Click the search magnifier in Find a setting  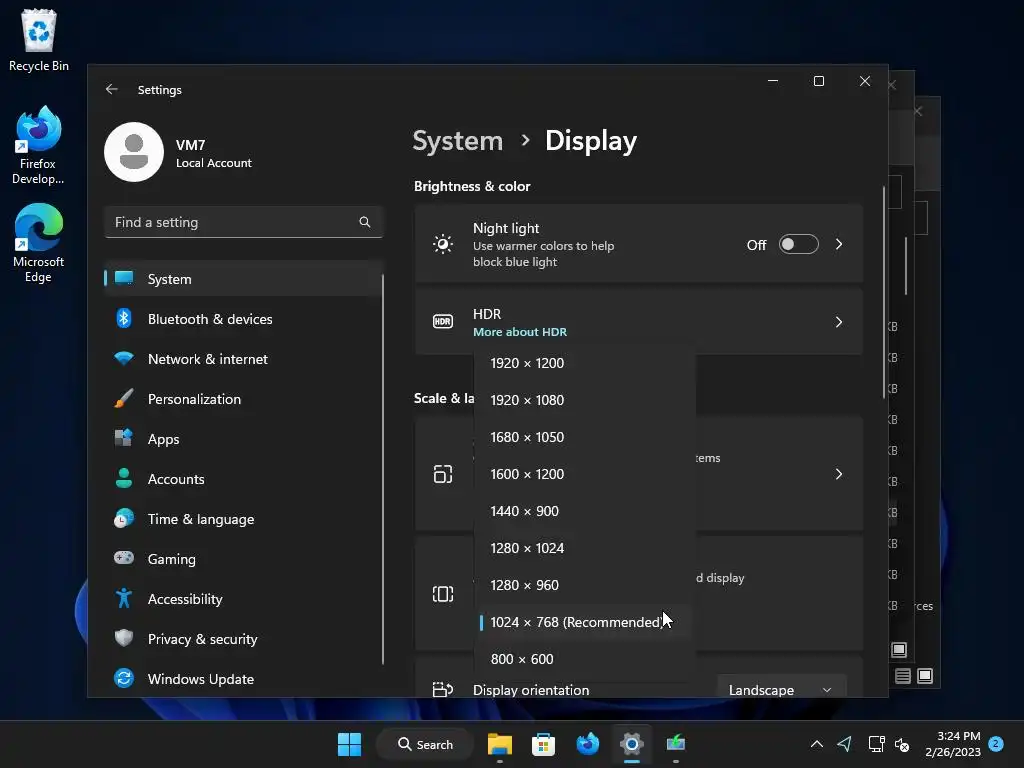tap(364, 222)
